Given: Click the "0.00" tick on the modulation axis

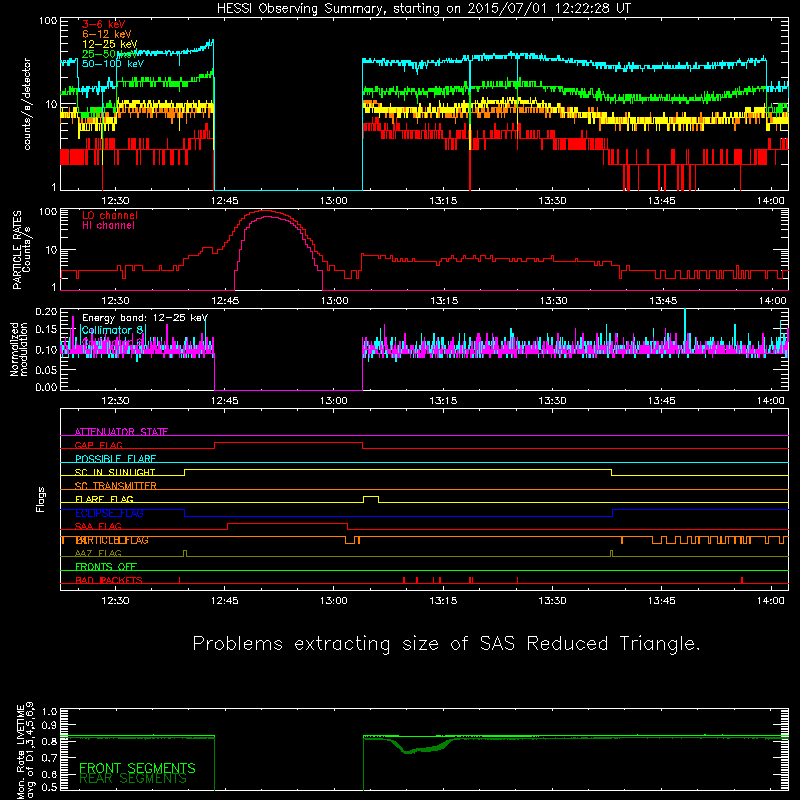Looking at the screenshot, I should pos(46,387).
